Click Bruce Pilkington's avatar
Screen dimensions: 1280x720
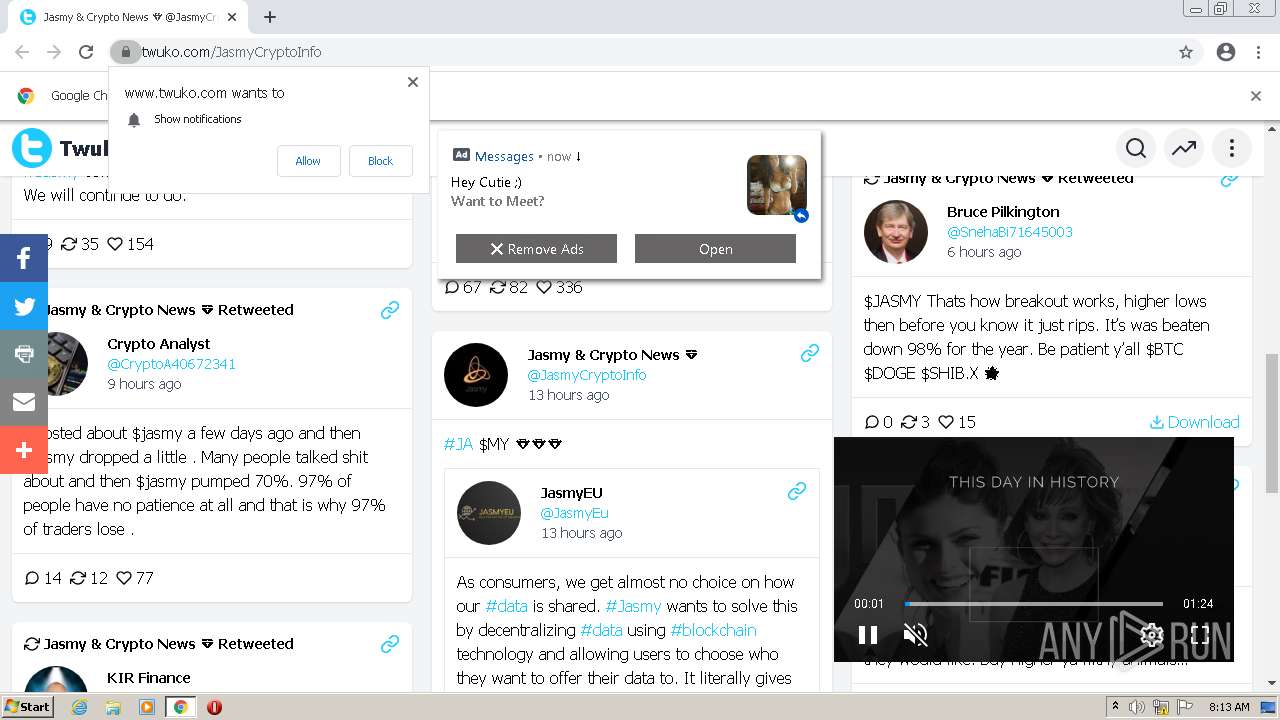(x=895, y=232)
